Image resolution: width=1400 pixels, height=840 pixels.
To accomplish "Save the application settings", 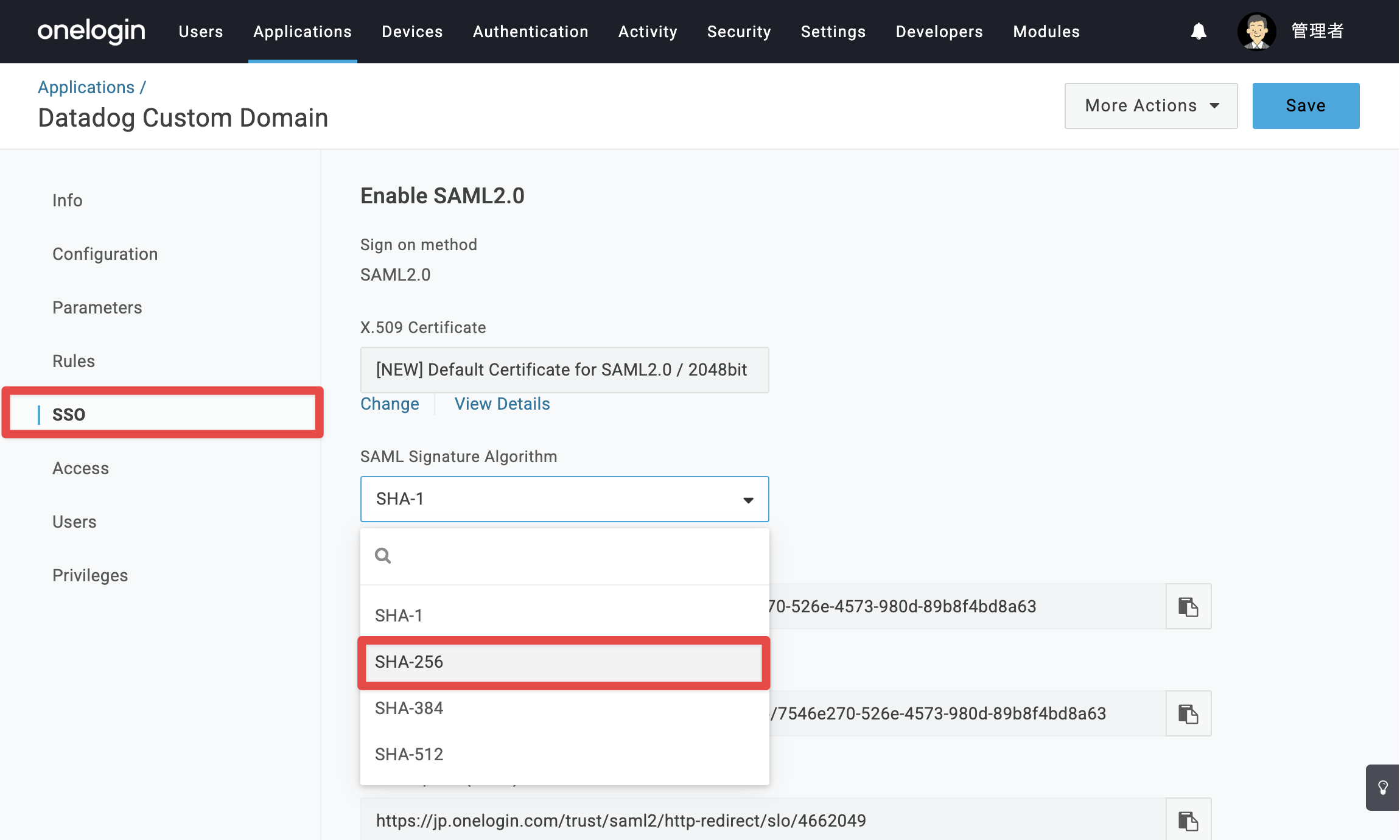I will pyautogui.click(x=1306, y=106).
